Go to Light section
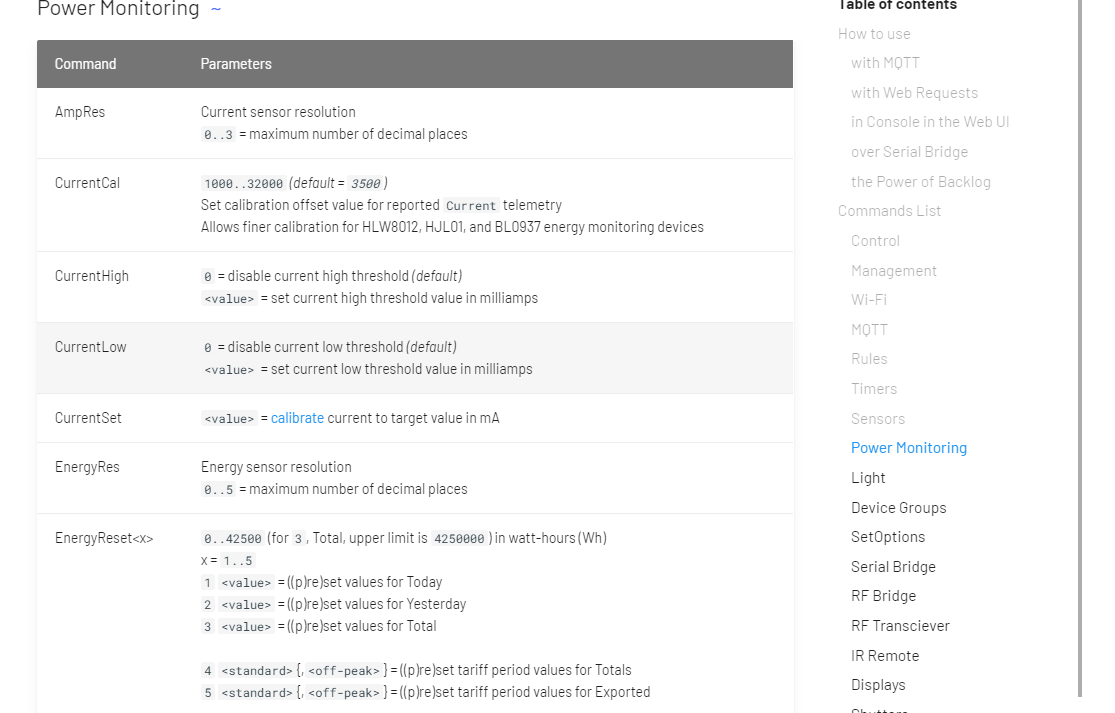 pos(868,478)
